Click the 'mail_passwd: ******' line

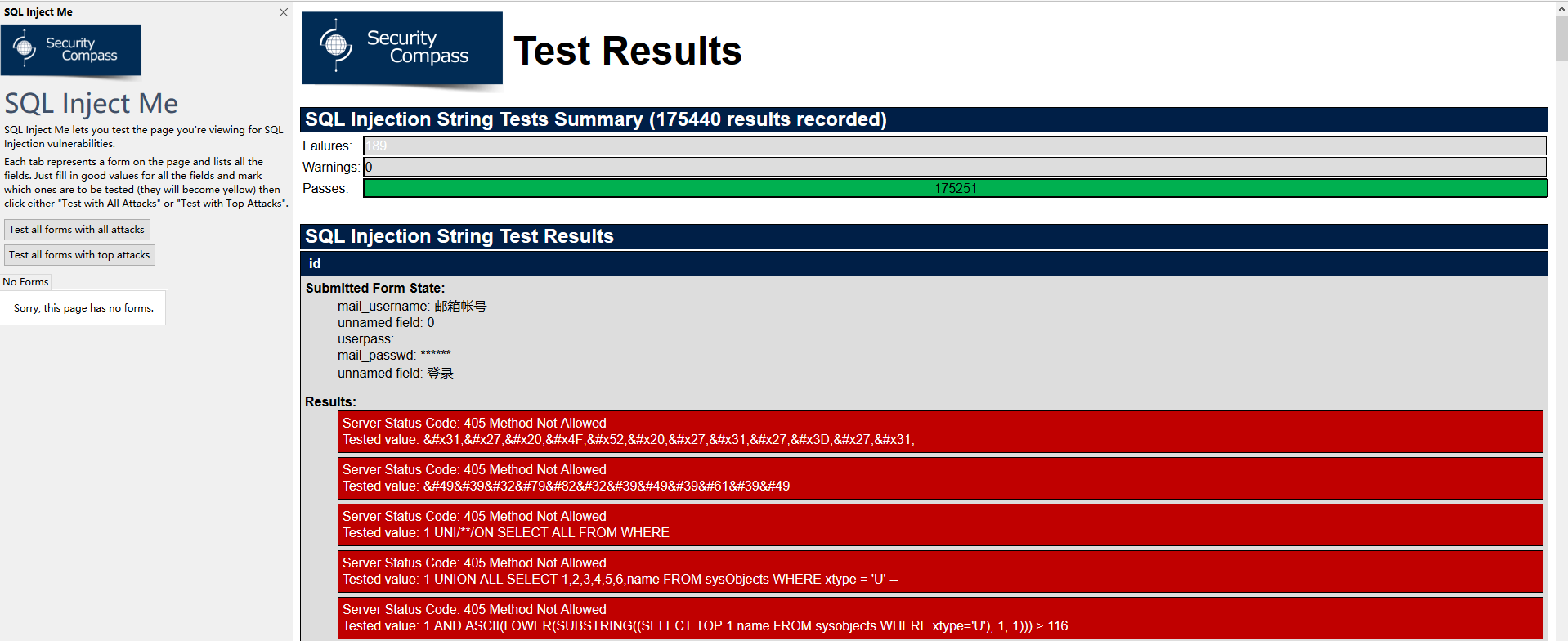[x=394, y=356]
